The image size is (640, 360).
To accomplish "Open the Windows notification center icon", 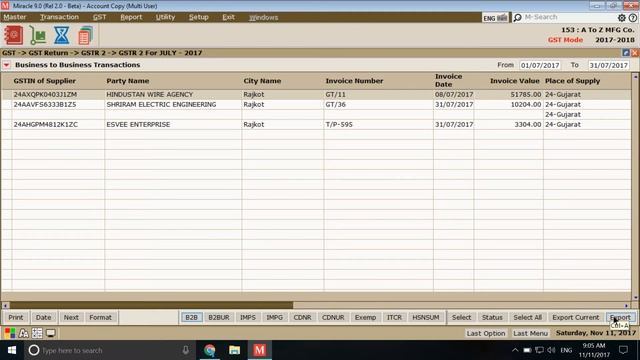I will [623, 350].
